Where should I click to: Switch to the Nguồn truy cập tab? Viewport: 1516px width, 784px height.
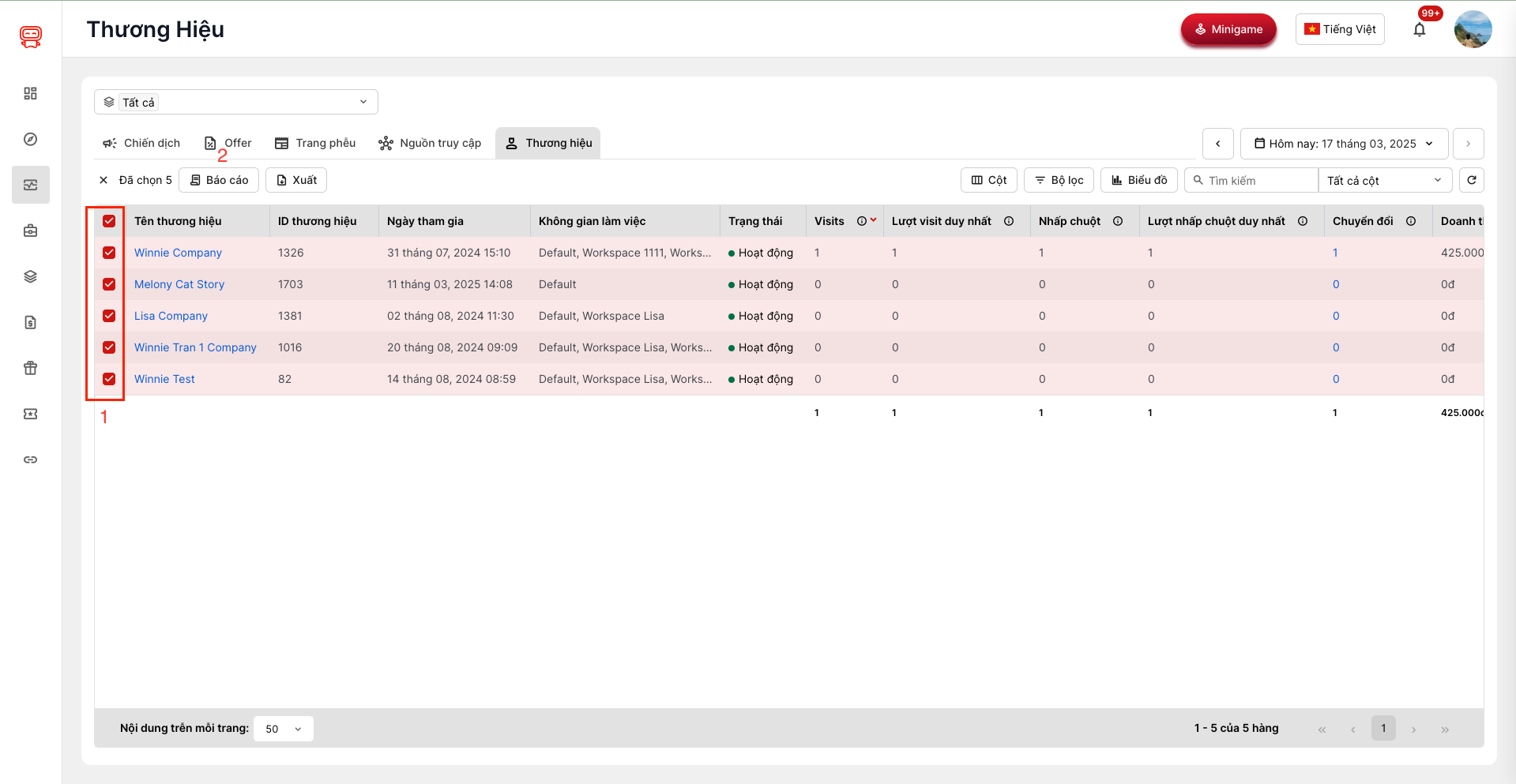pos(430,143)
